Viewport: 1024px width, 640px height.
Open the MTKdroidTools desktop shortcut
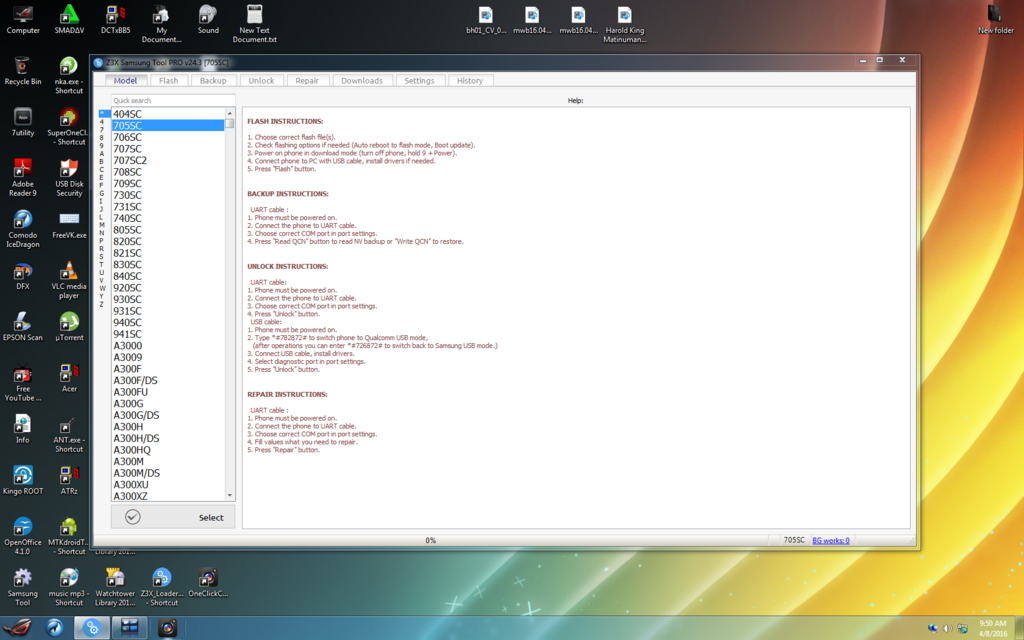(68, 527)
